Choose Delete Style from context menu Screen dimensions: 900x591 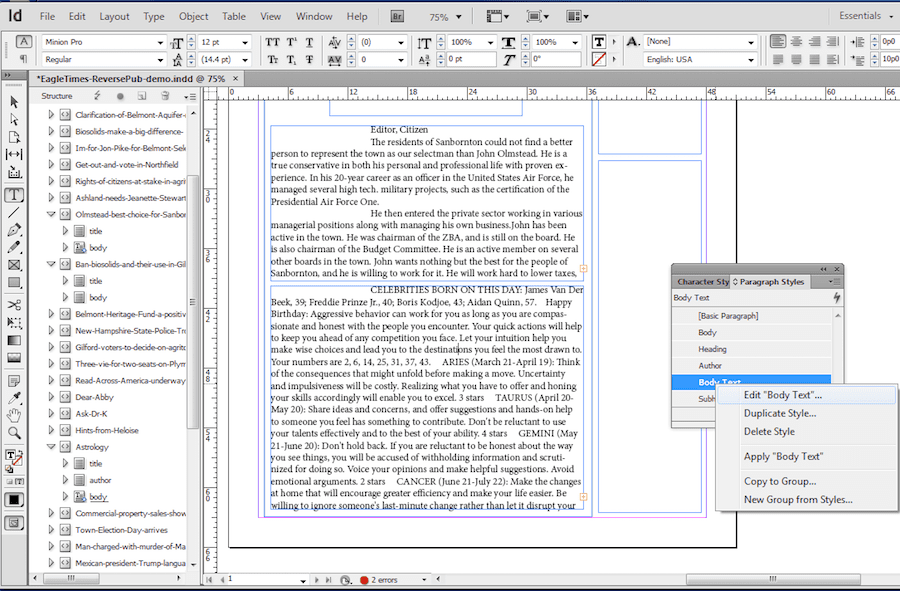(806, 431)
